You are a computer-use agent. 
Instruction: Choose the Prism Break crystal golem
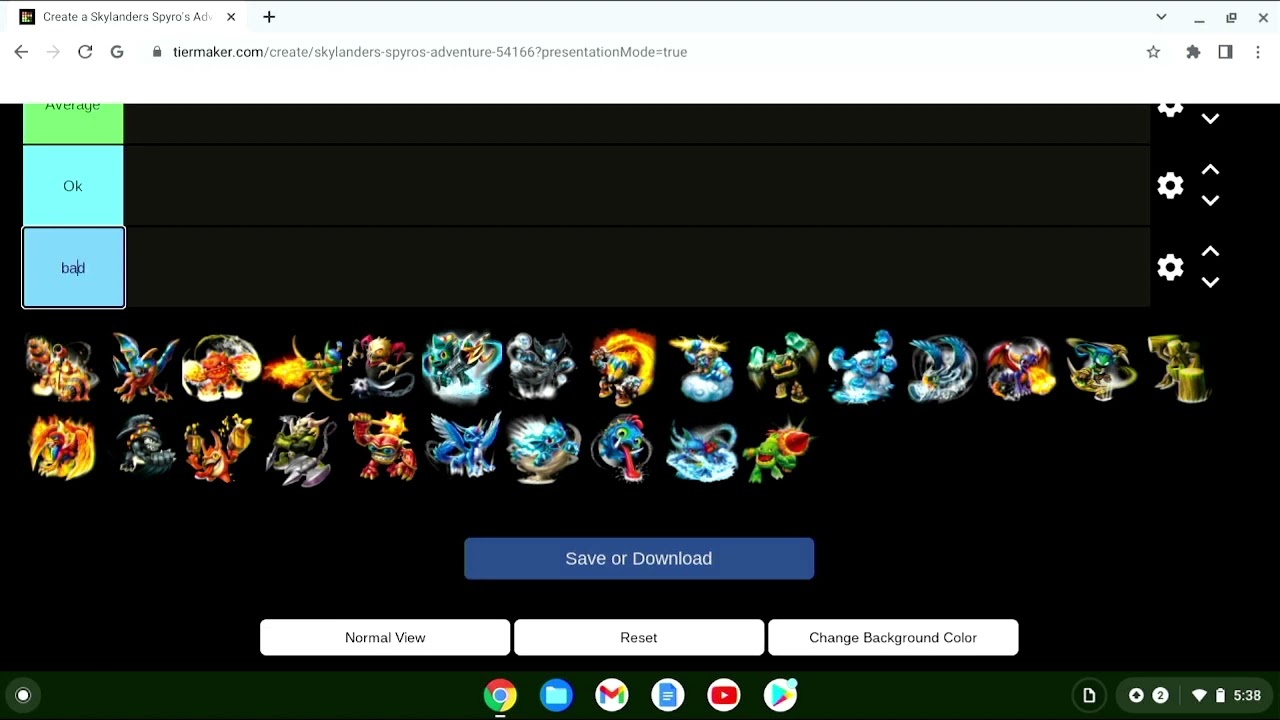click(x=782, y=368)
